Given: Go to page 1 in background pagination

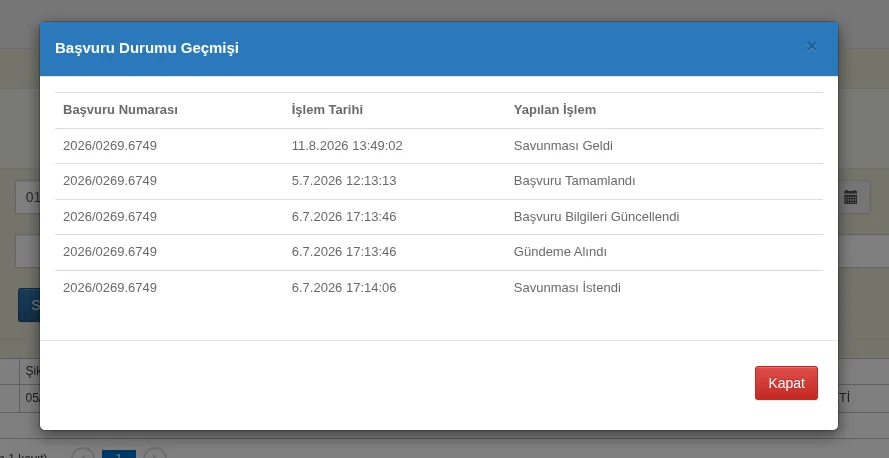Looking at the screenshot, I should tap(118, 454).
